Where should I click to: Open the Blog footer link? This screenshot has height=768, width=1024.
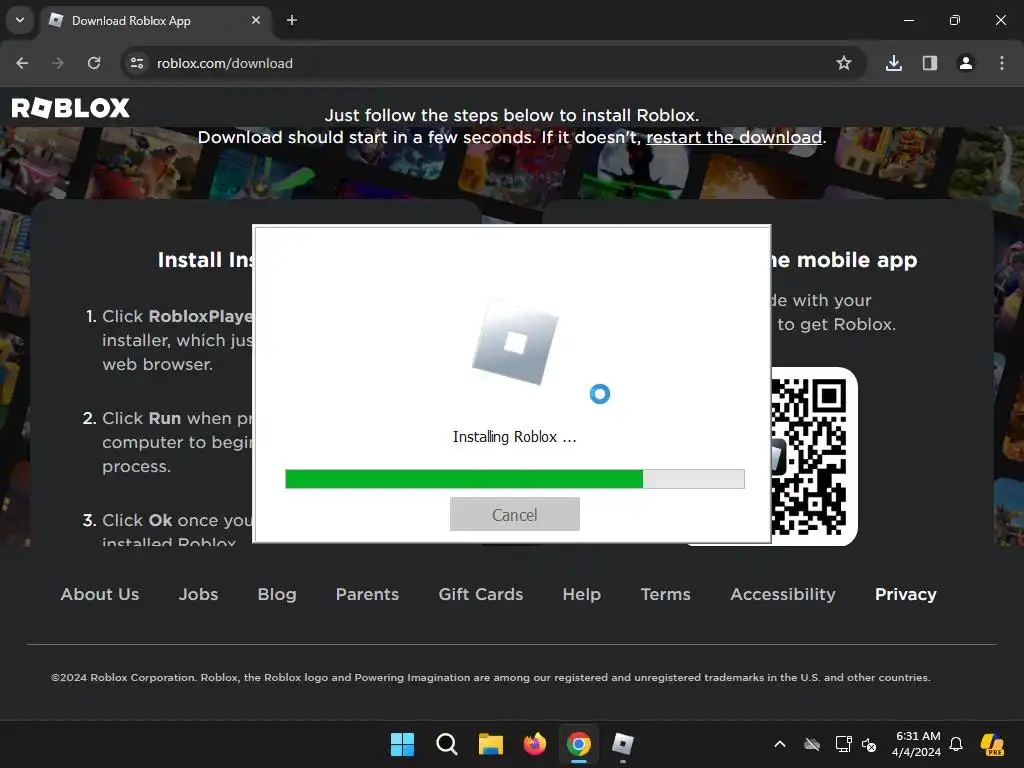click(277, 594)
